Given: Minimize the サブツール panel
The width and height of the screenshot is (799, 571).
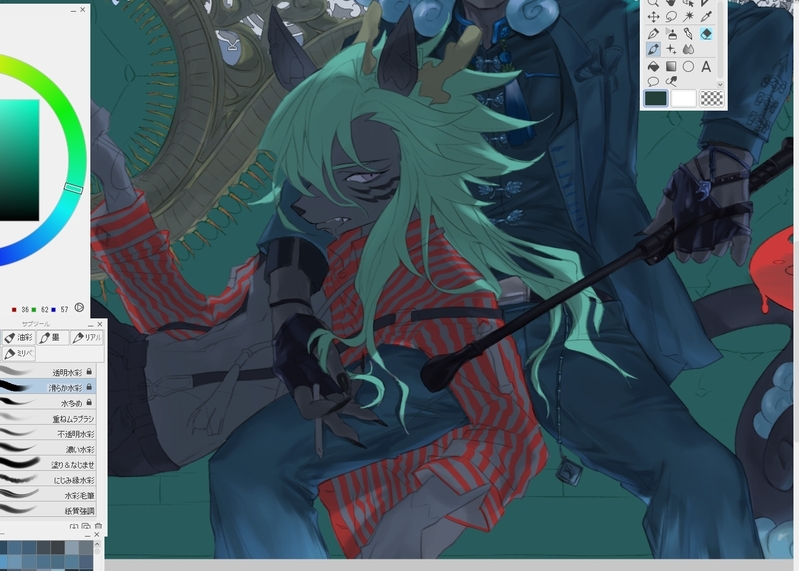Looking at the screenshot, I should point(90,324).
